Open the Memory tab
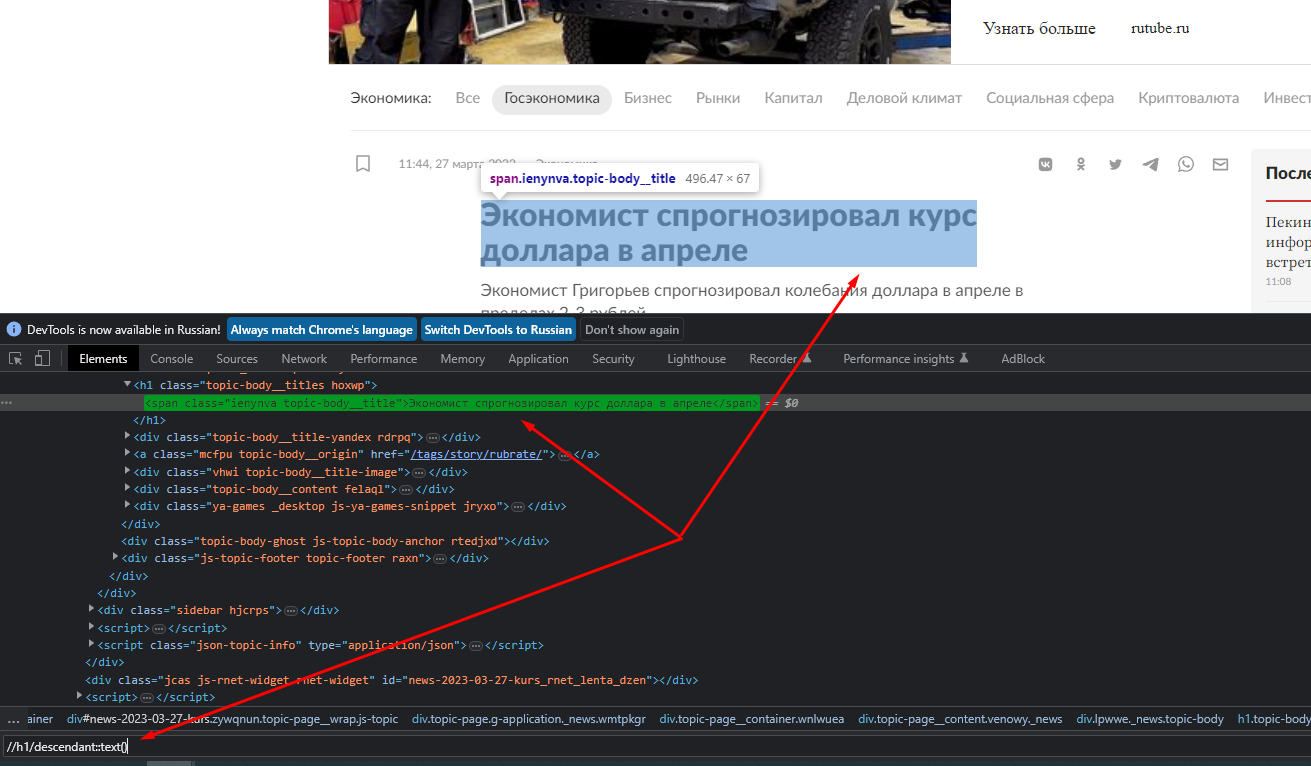This screenshot has width=1311, height=766. [462, 359]
